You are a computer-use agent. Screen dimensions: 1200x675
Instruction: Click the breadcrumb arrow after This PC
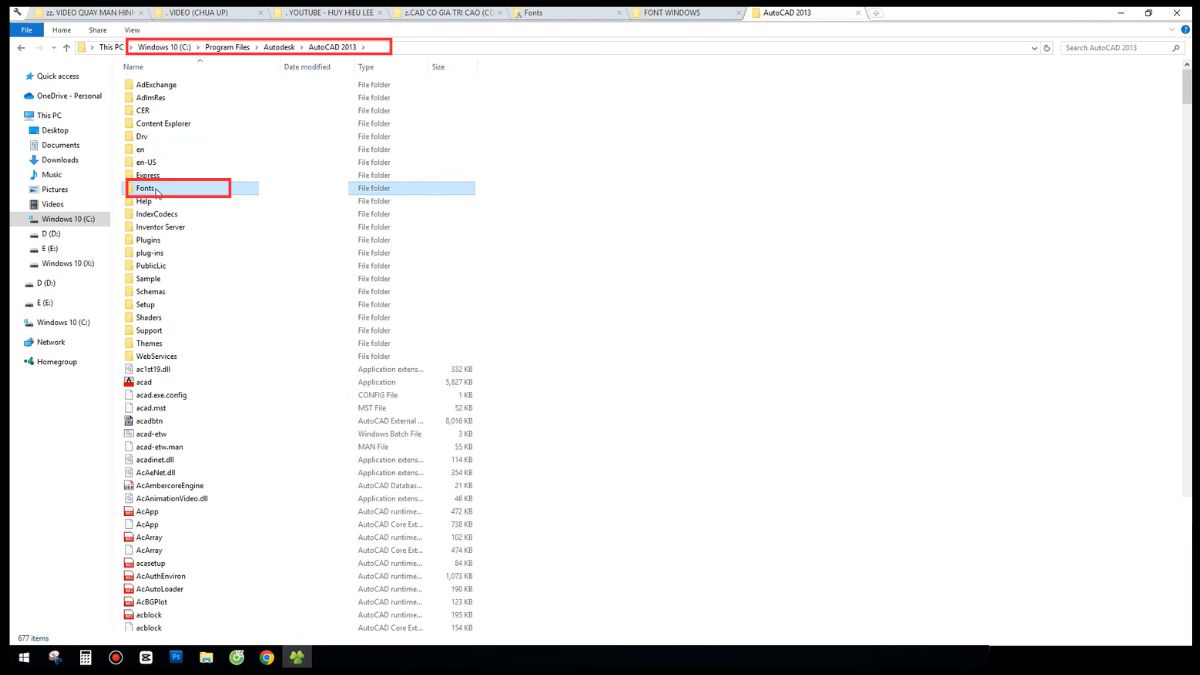tap(131, 47)
